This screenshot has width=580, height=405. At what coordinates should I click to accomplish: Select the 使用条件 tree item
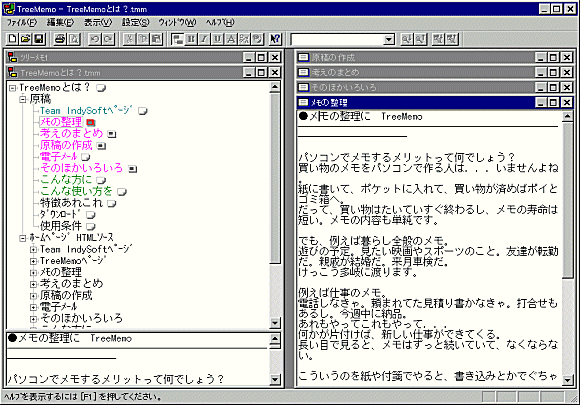click(x=61, y=226)
